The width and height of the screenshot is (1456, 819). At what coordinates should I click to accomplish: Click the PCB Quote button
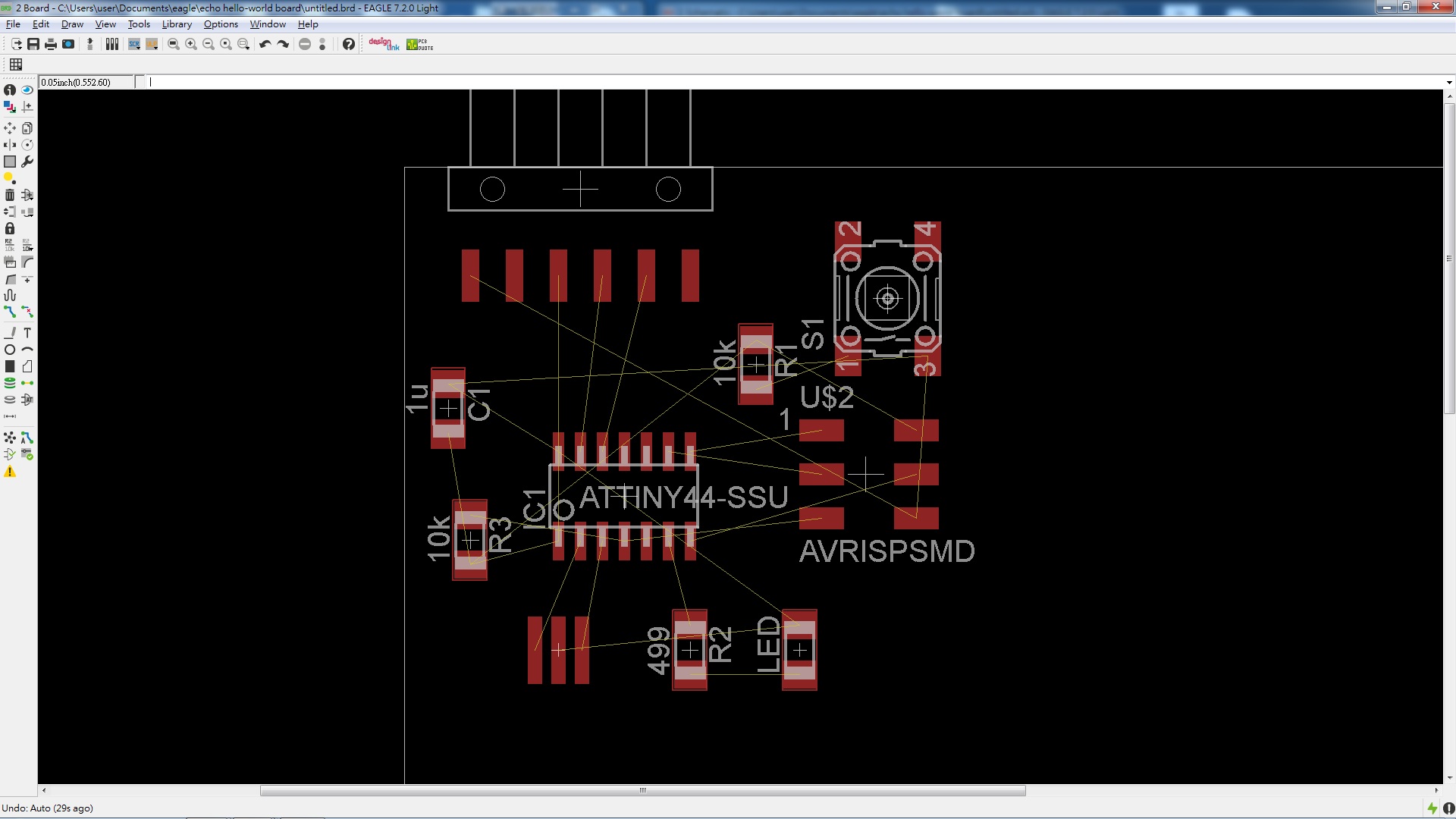419,44
